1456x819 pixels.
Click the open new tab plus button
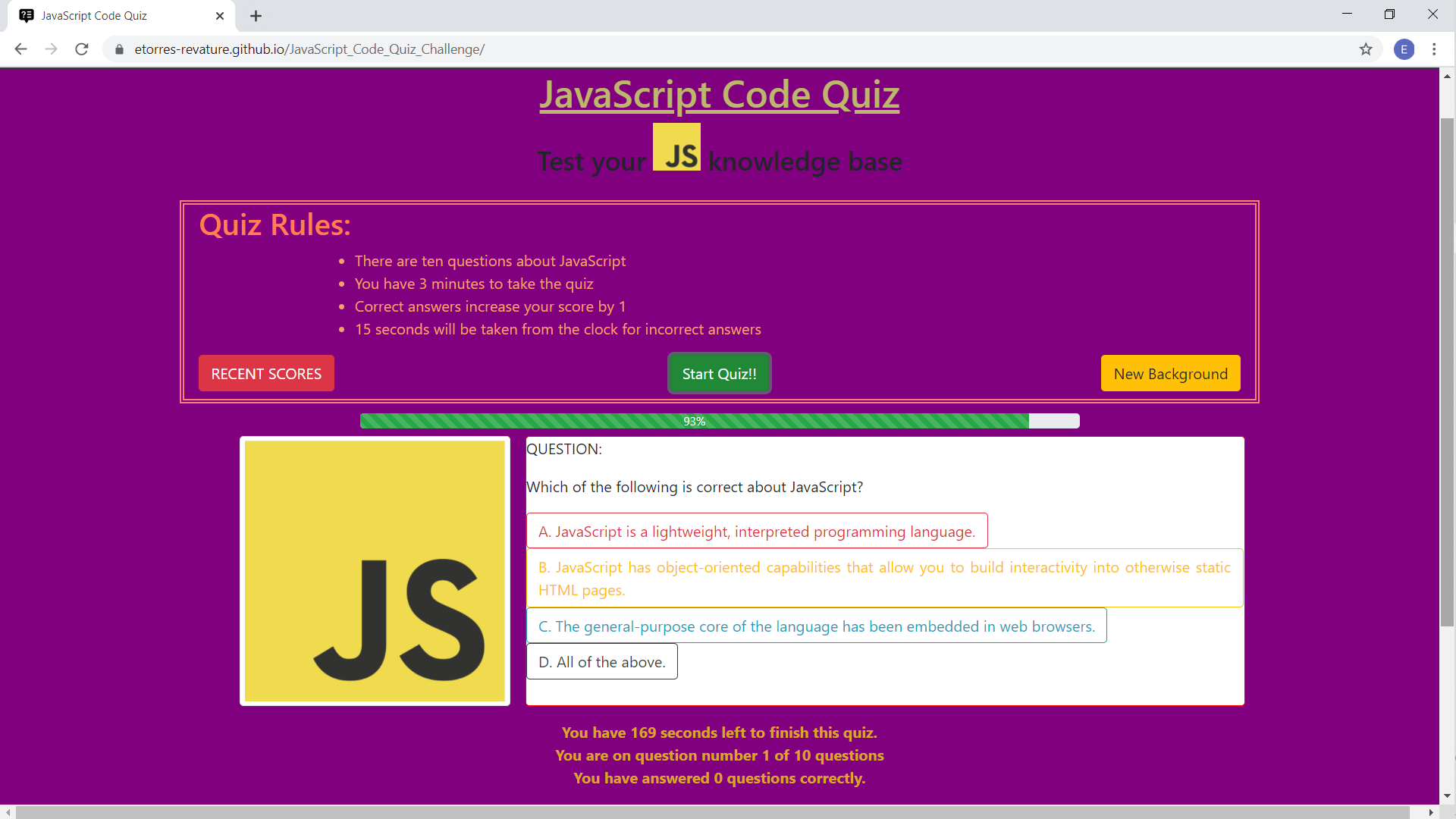[x=256, y=16]
